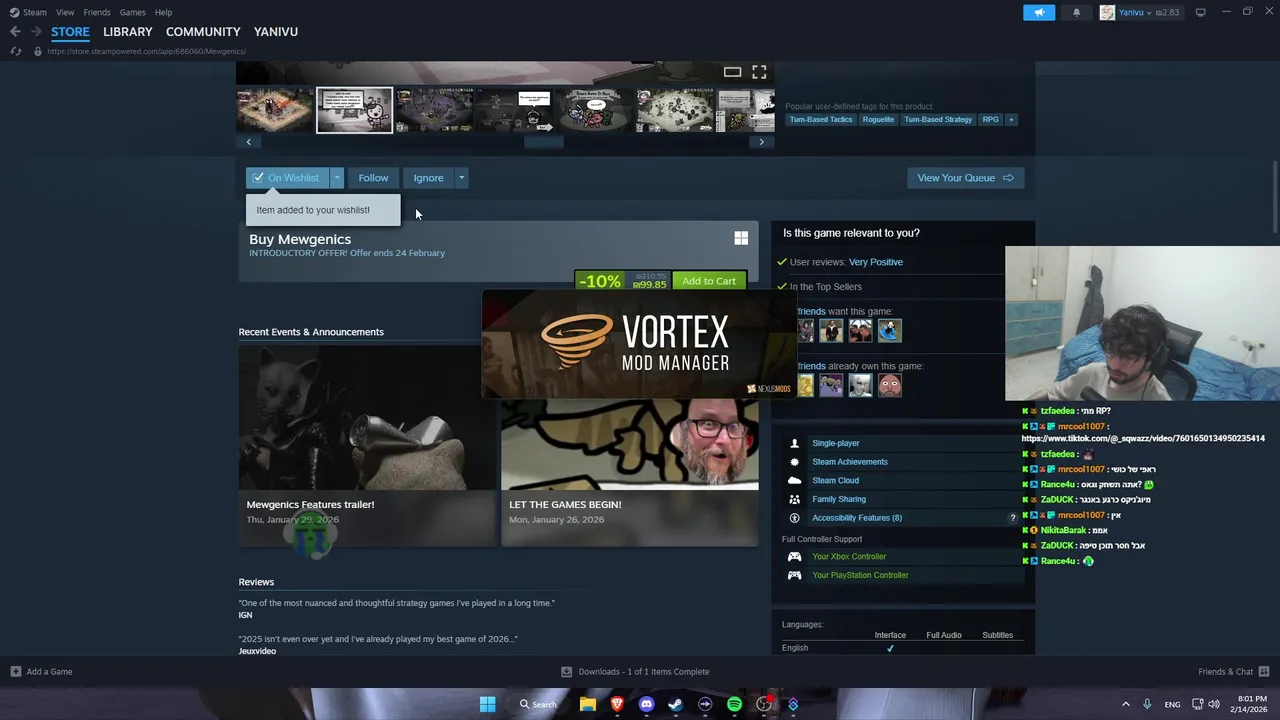Click the Windows platform icon

coord(741,238)
